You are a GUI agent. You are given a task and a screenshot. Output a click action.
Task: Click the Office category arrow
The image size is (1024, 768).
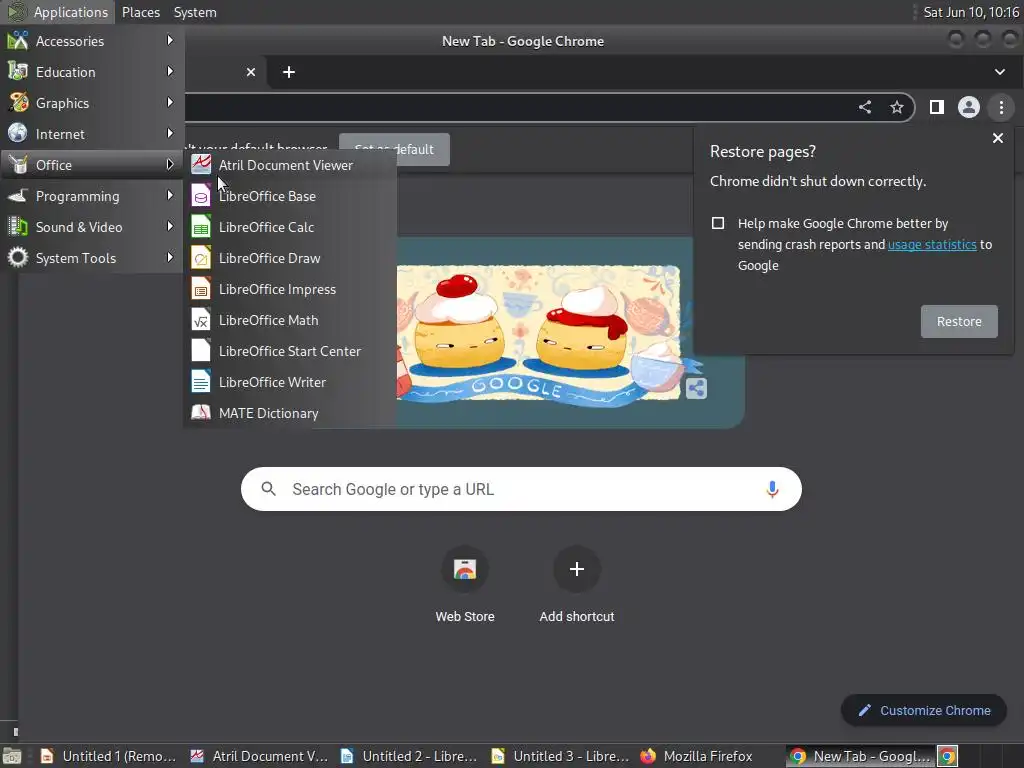coord(170,165)
